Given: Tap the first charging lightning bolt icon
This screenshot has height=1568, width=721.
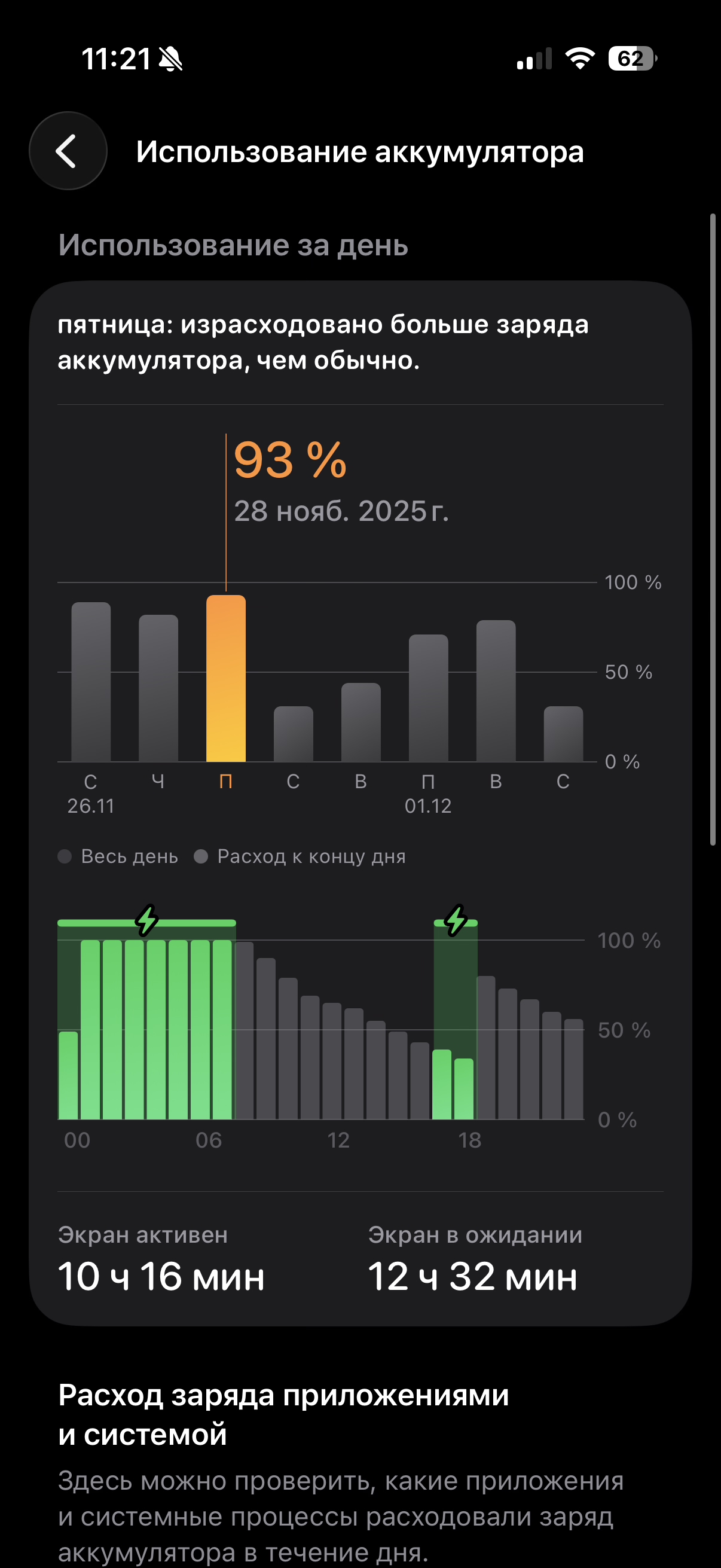Looking at the screenshot, I should coord(146,920).
